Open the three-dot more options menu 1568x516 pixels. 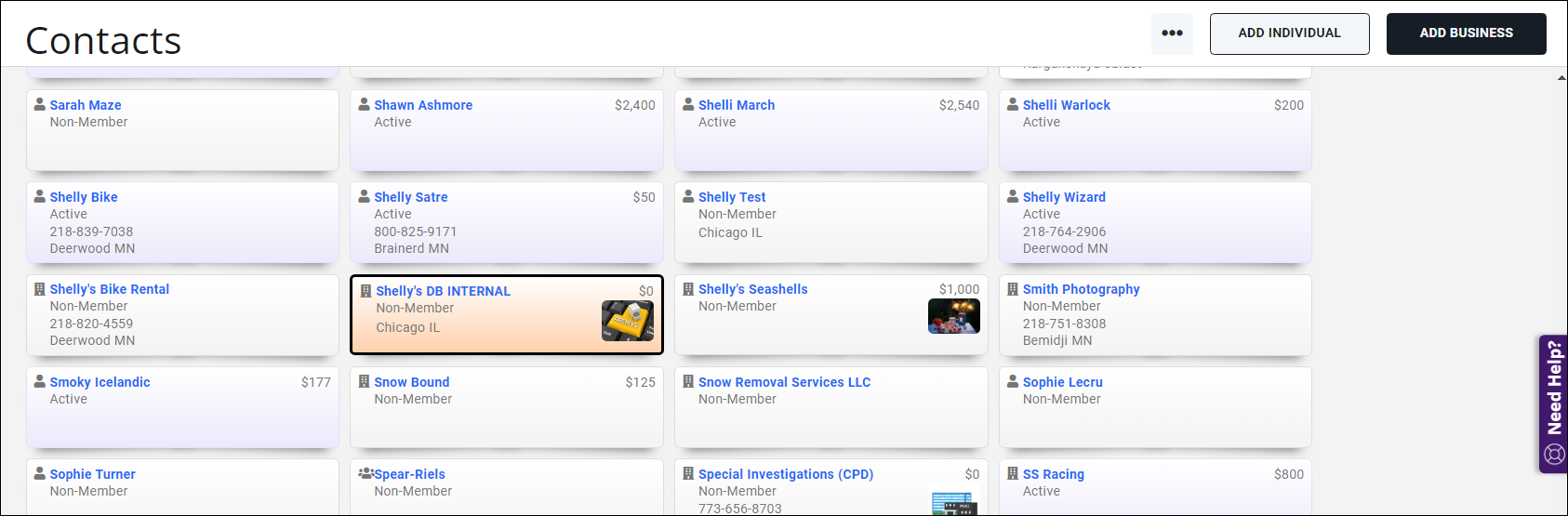click(1172, 33)
